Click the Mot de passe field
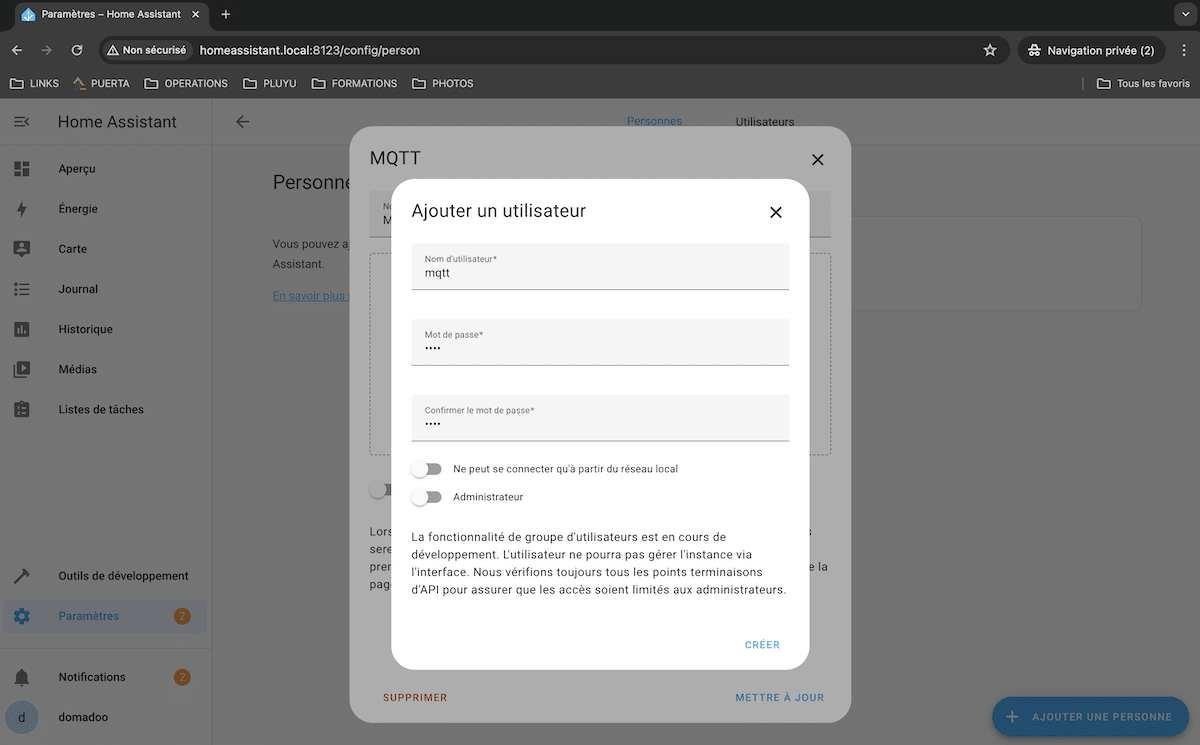The image size is (1200, 745). tap(600, 343)
